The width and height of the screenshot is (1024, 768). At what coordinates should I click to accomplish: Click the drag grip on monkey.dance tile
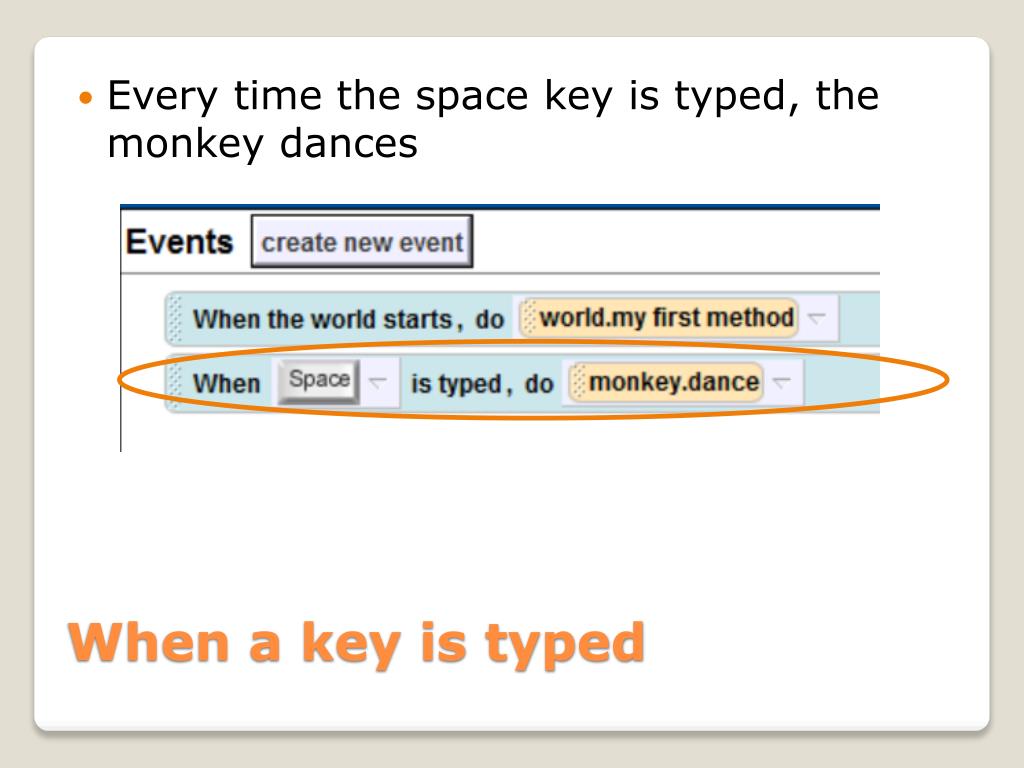pos(578,382)
